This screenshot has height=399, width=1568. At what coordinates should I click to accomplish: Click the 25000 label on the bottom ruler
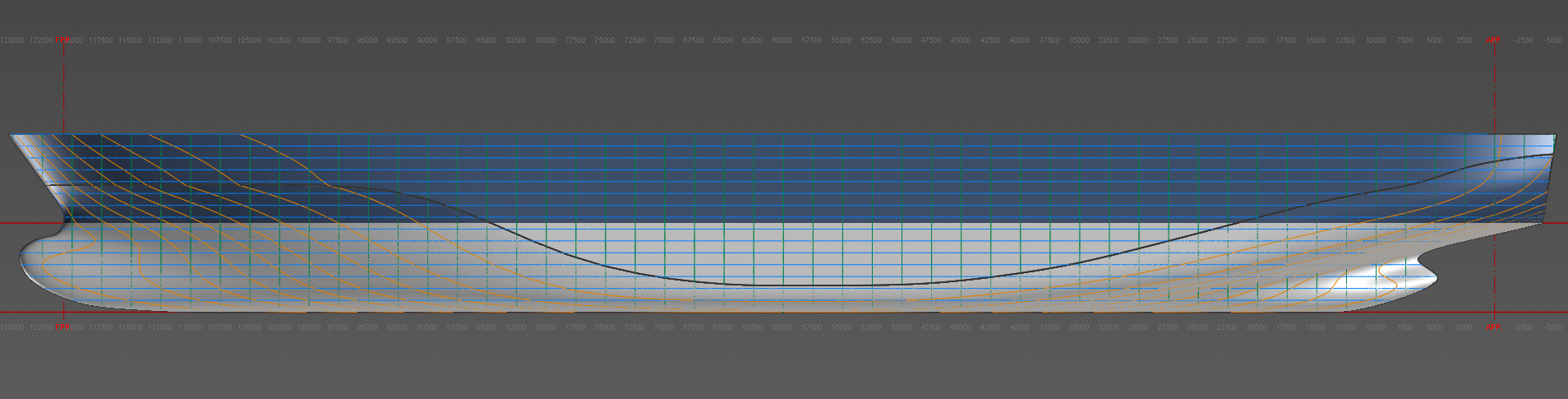point(1197,327)
